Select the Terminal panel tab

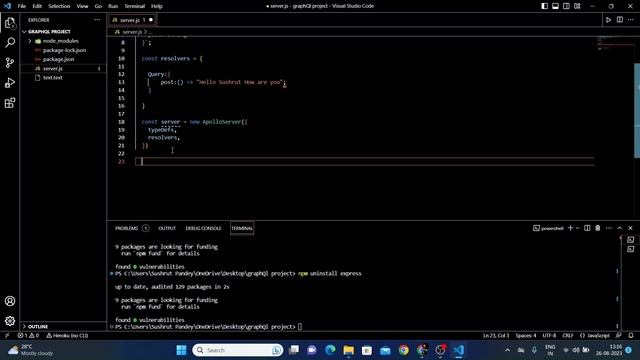(242, 228)
